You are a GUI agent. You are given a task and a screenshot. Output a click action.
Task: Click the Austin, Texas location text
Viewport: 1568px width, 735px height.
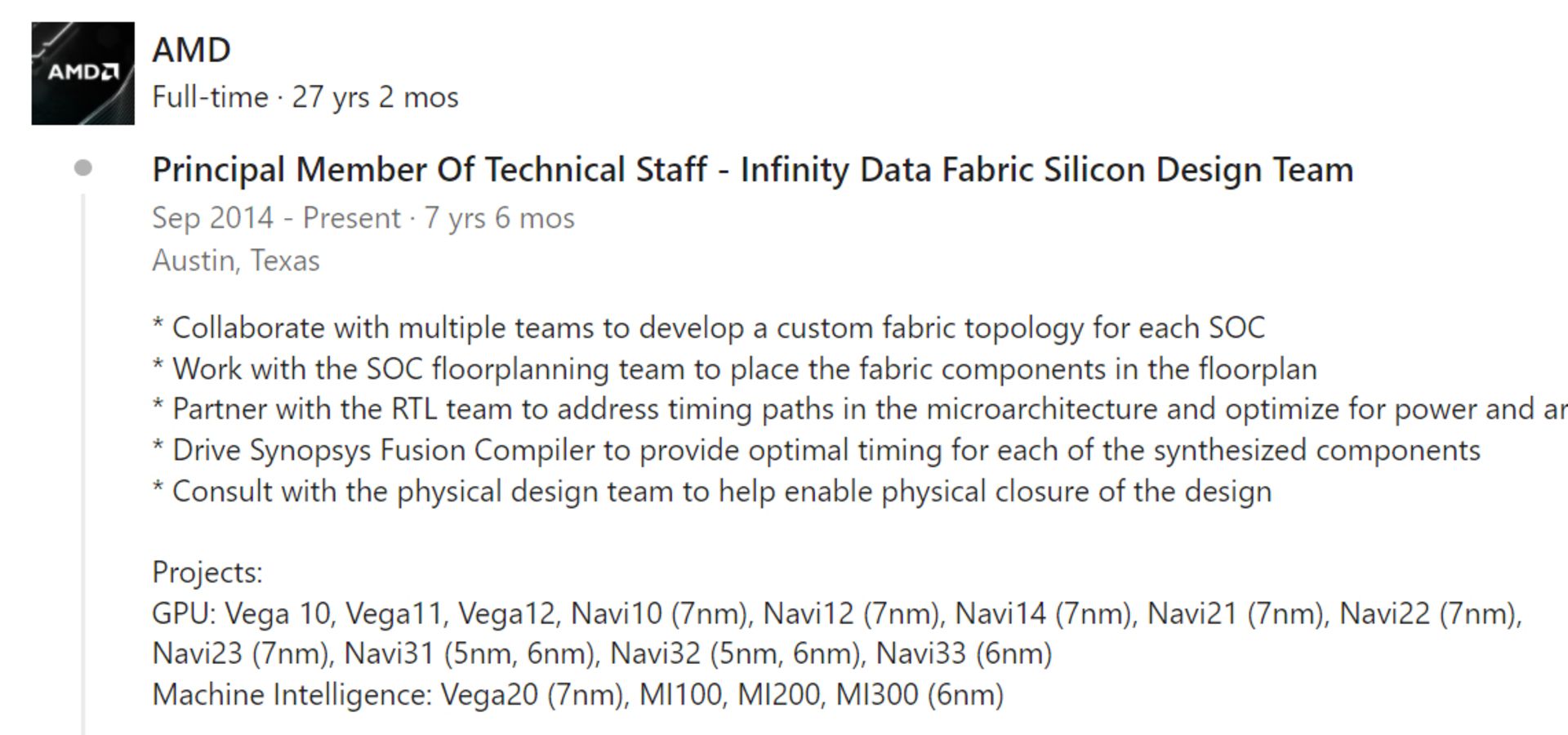click(x=235, y=261)
